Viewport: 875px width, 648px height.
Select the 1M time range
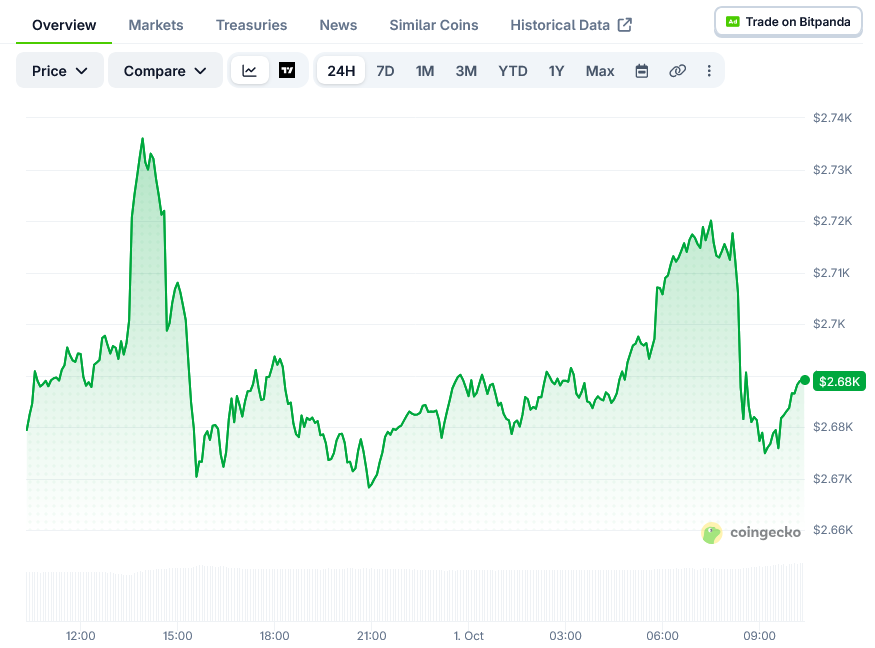pos(425,71)
